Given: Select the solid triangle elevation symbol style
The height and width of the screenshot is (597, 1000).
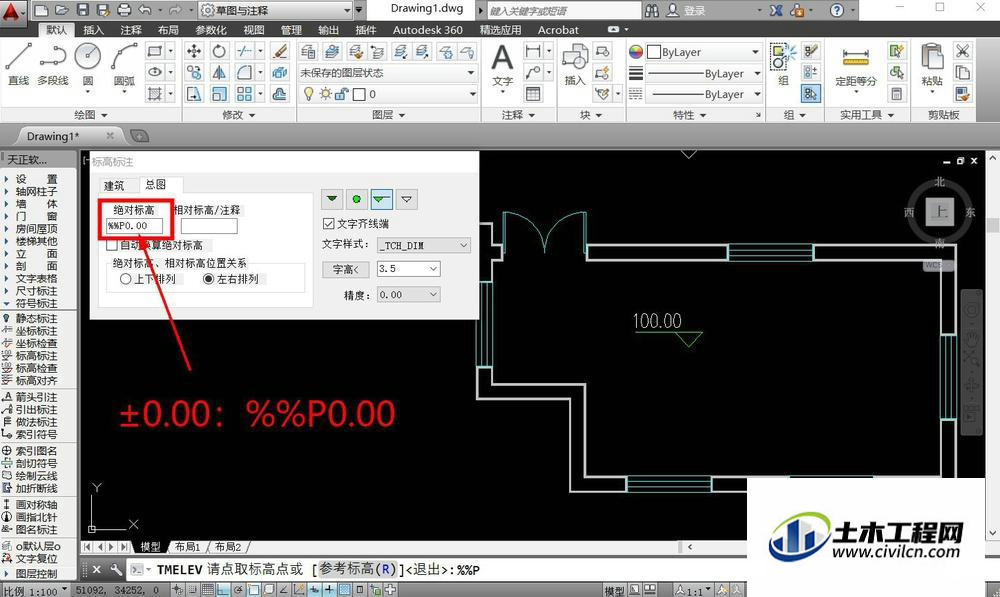Looking at the screenshot, I should coord(332,199).
